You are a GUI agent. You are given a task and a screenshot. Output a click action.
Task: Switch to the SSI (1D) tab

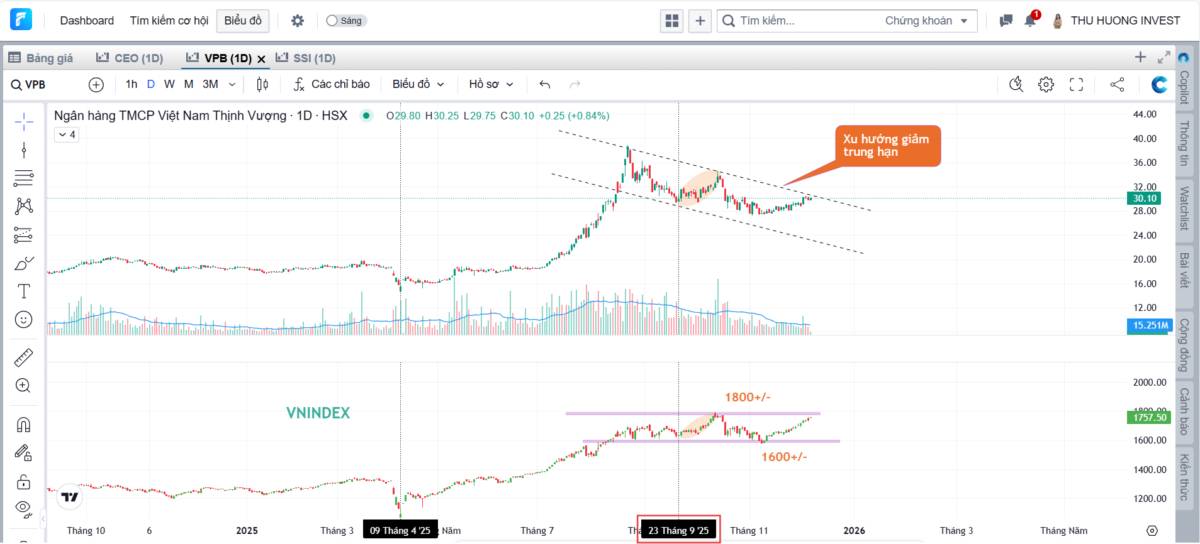(306, 58)
